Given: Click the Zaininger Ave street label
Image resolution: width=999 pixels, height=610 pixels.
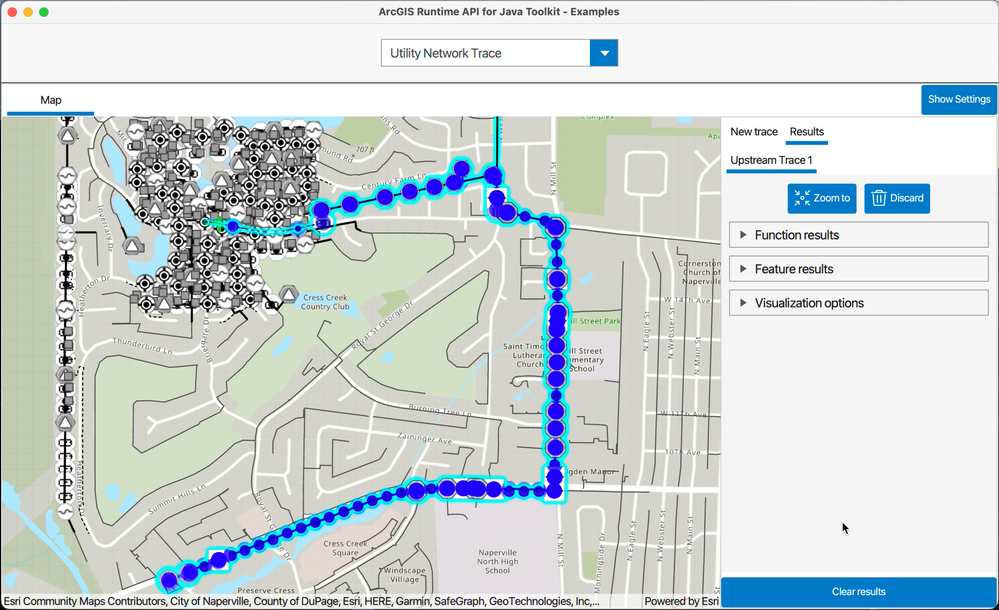Looking at the screenshot, I should pos(424,437).
